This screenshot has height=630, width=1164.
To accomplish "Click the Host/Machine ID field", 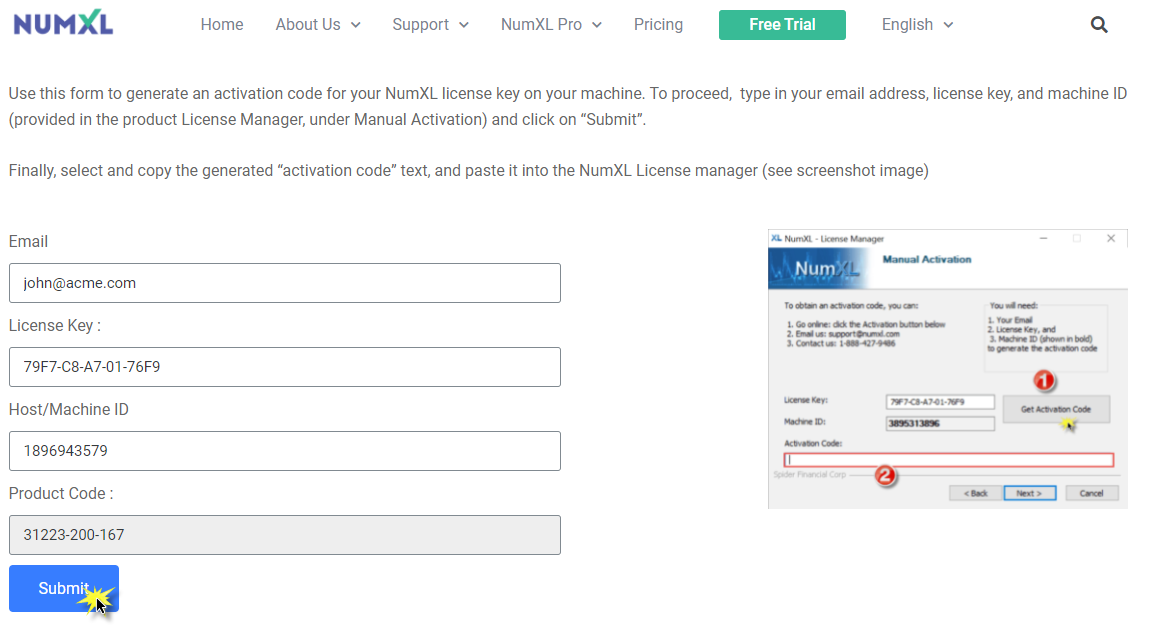I will pyautogui.click(x=284, y=450).
